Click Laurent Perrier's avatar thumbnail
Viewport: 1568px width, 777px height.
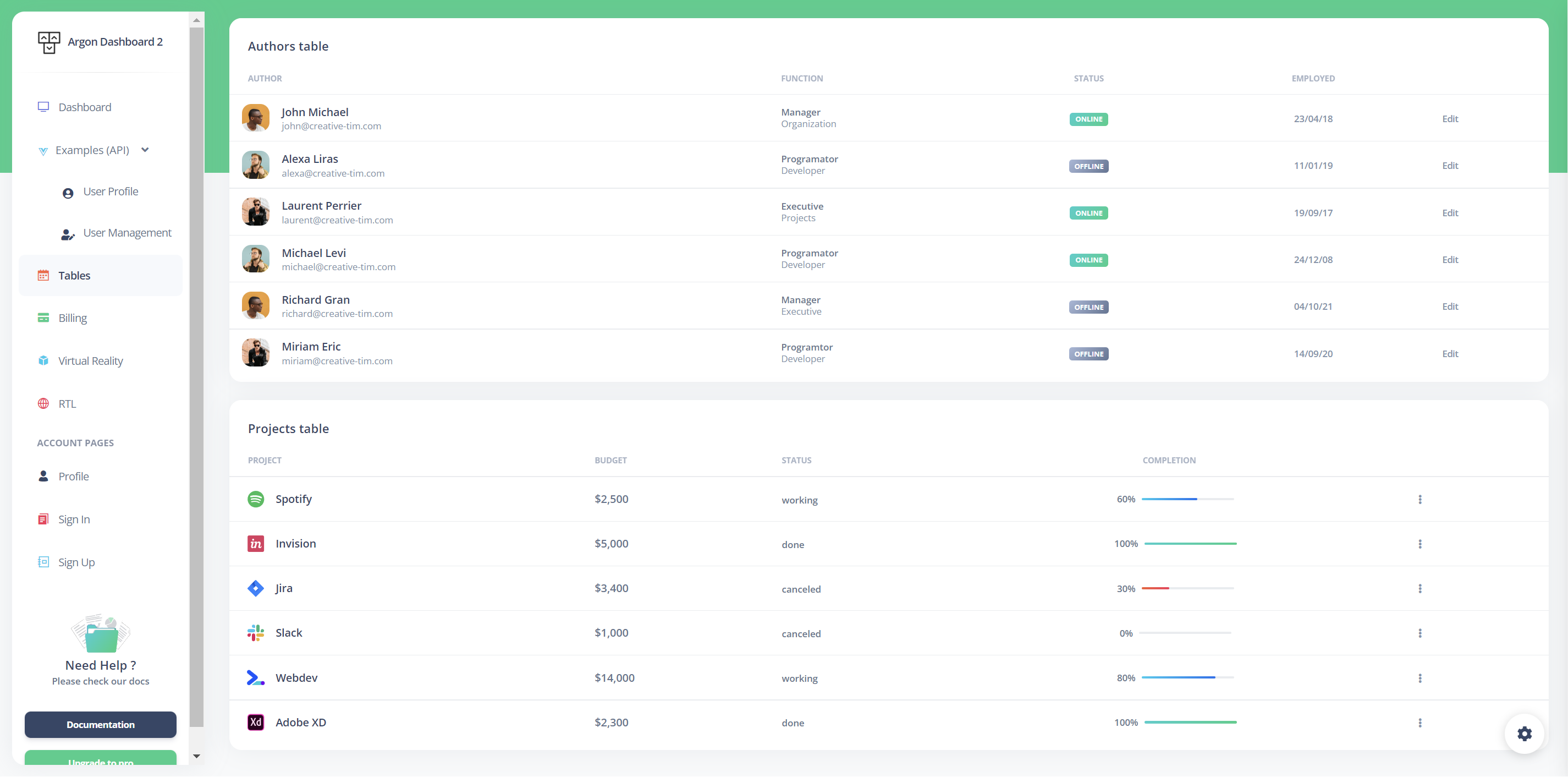[256, 212]
